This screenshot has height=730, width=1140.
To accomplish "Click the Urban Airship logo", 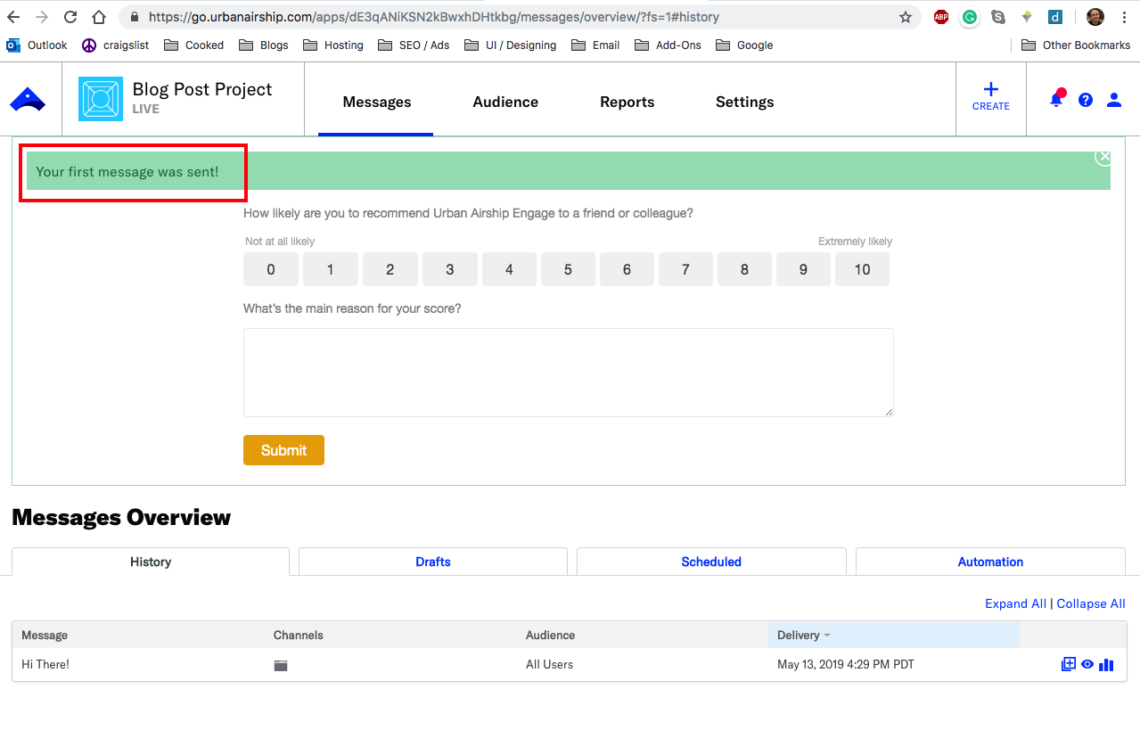I will 27,98.
